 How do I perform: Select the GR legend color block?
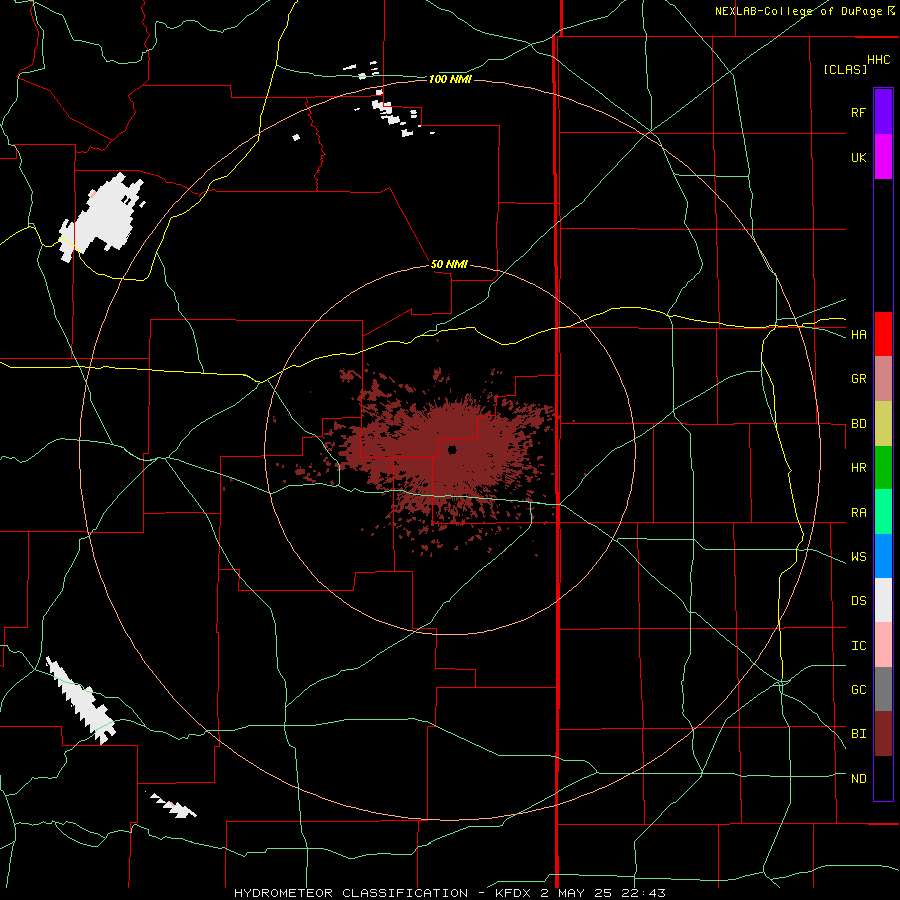click(x=883, y=379)
